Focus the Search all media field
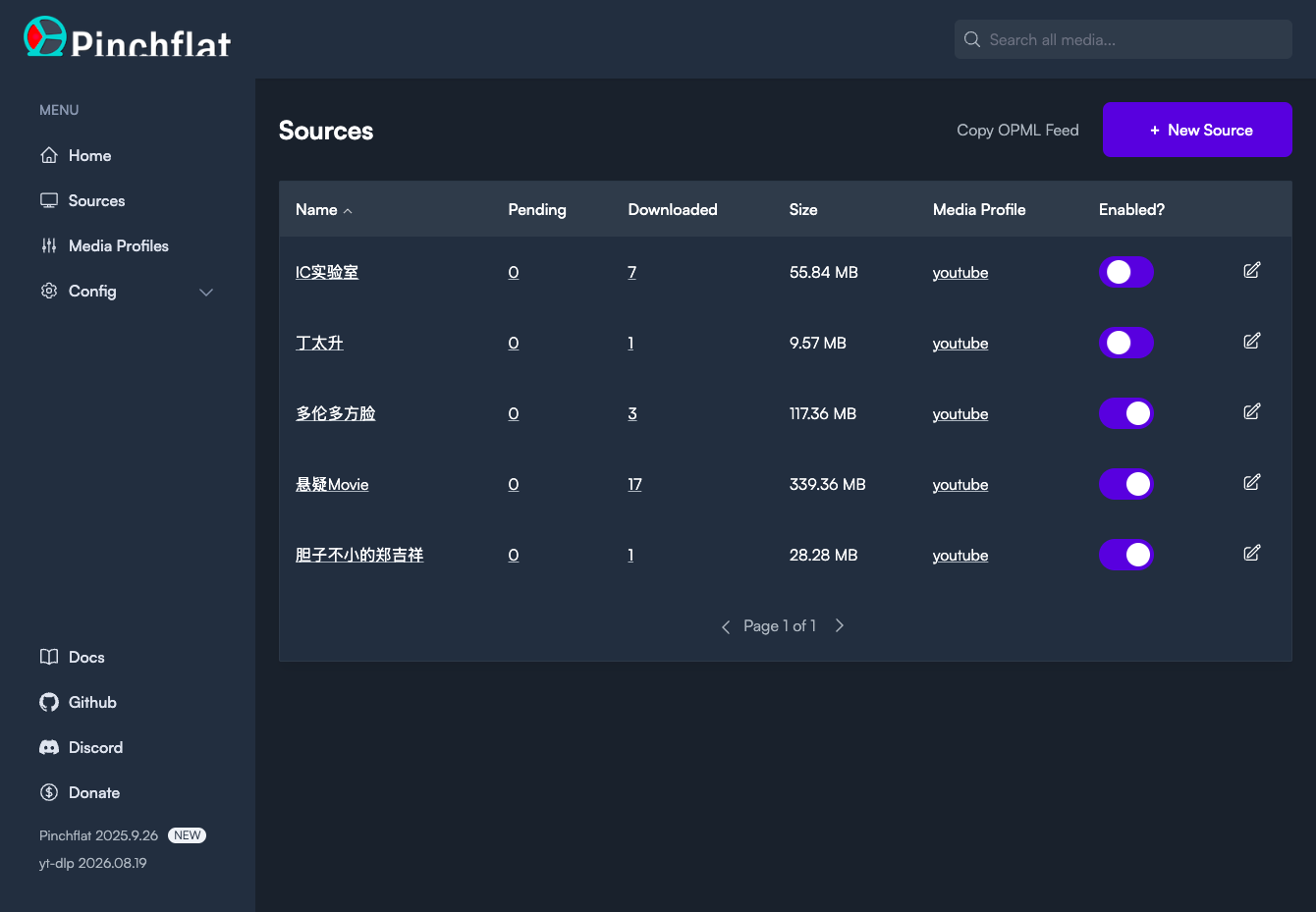This screenshot has height=912, width=1316. tap(1124, 39)
